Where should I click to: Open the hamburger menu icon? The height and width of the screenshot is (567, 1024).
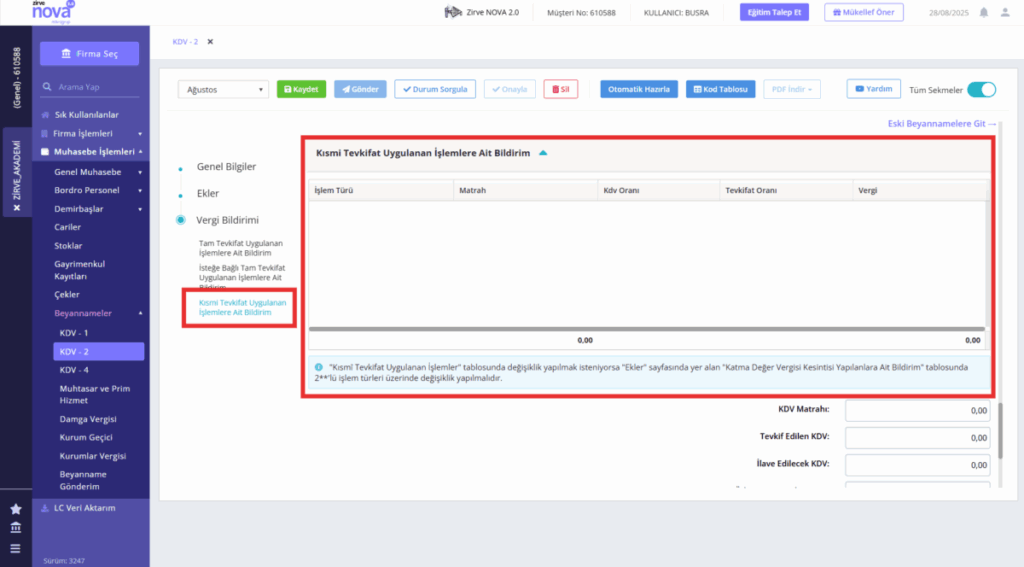[x=16, y=549]
